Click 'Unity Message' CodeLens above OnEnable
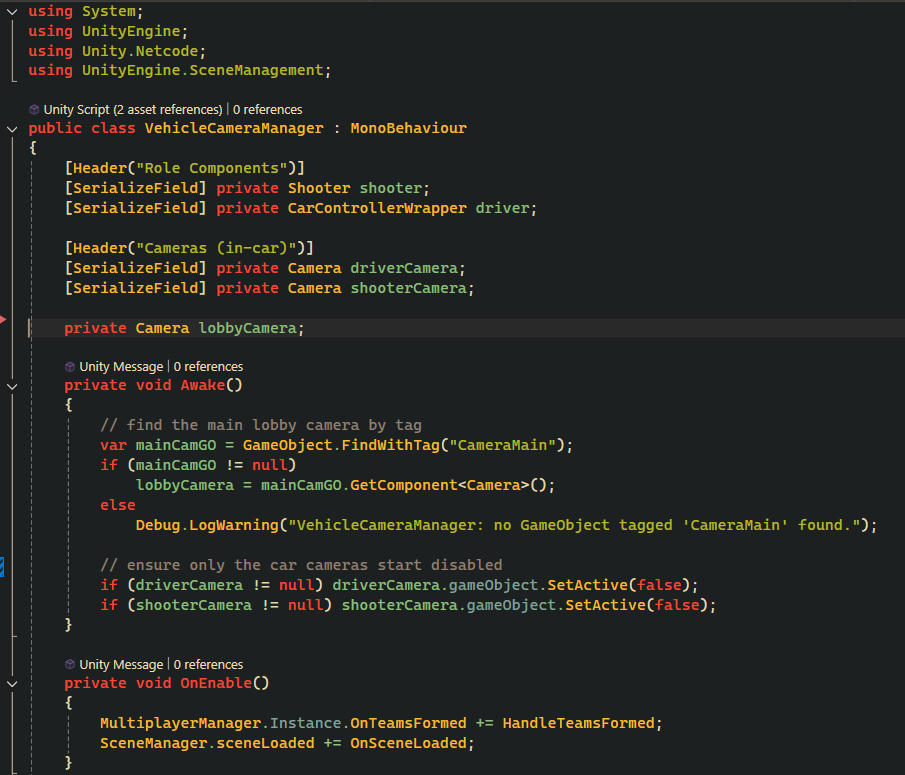 [x=121, y=665]
